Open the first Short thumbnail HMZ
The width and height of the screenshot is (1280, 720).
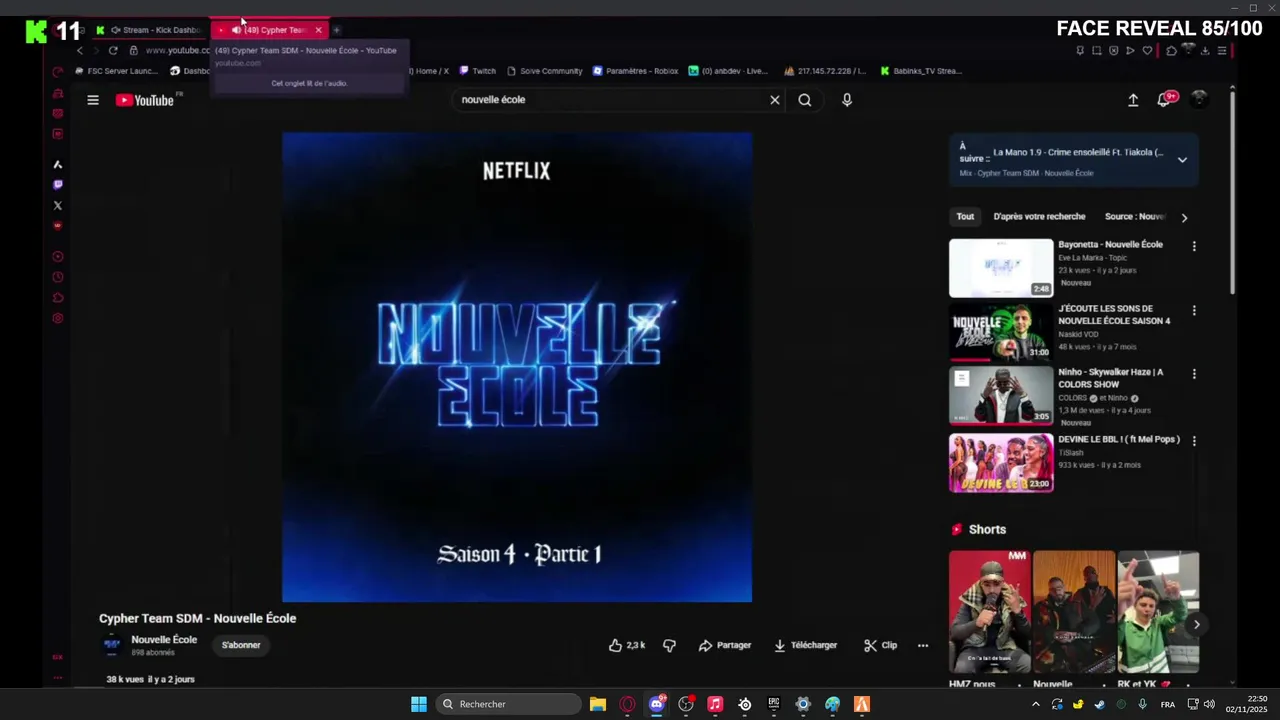click(x=989, y=612)
